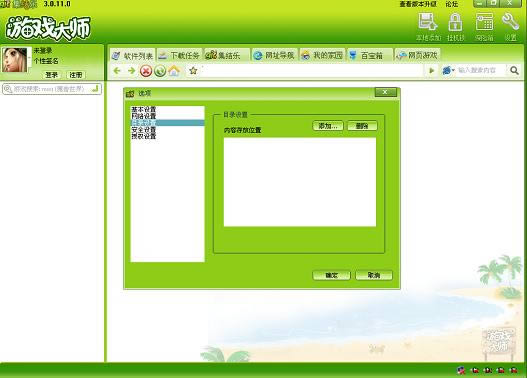This screenshot has width=527, height=378.
Task: Select 基本设置 in options list
Action: tap(144, 109)
